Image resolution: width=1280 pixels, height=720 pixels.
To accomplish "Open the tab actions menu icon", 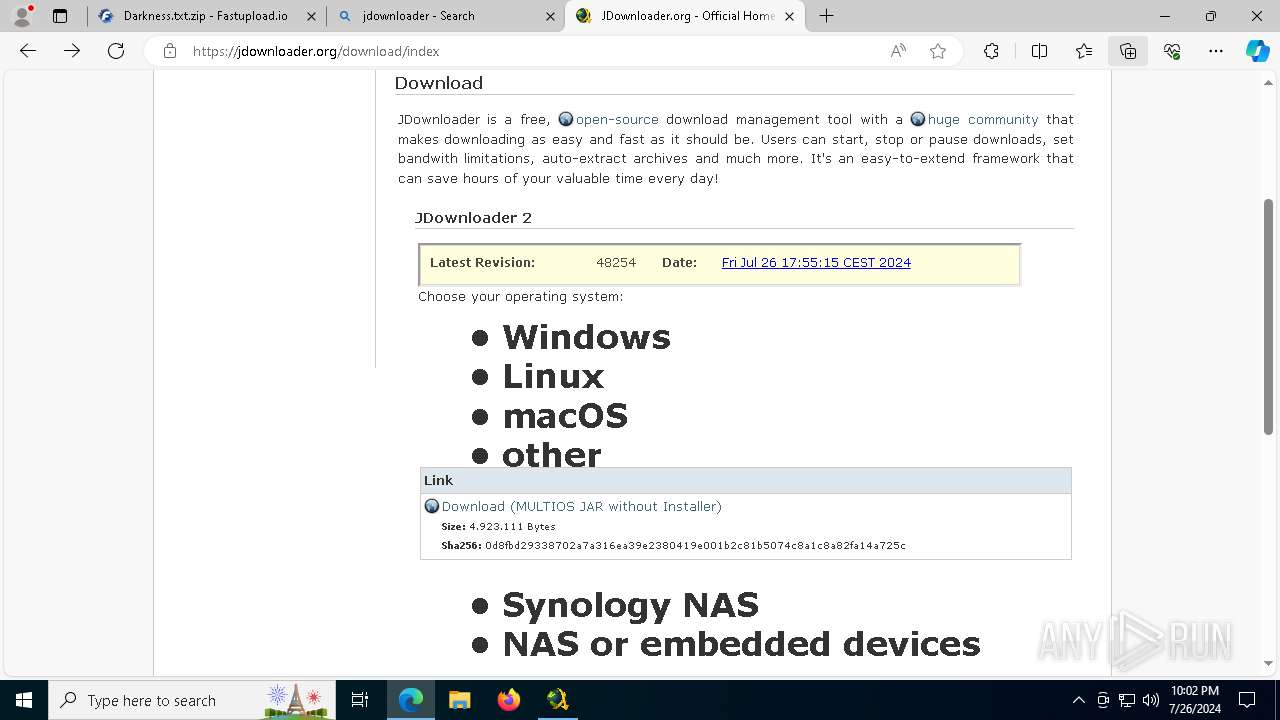I will coord(60,16).
